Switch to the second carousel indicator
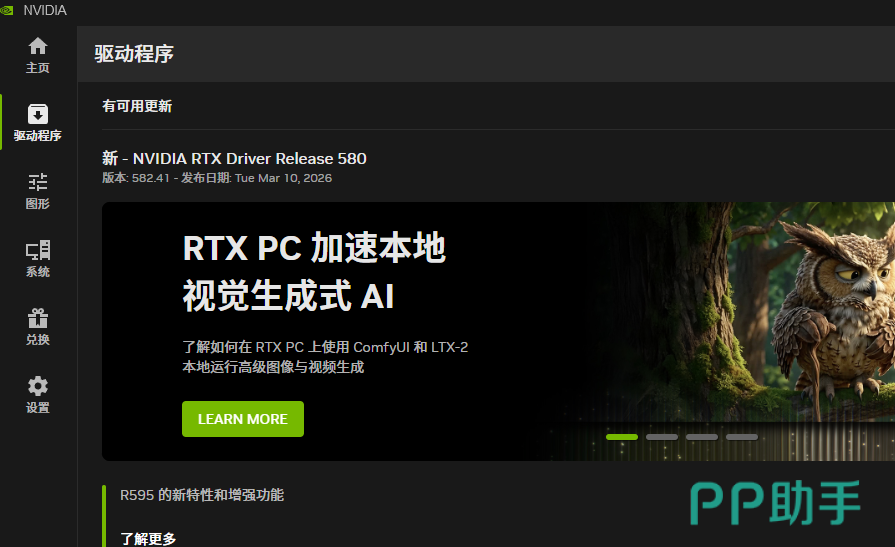Screen dimensions: 895x547 (x=662, y=437)
